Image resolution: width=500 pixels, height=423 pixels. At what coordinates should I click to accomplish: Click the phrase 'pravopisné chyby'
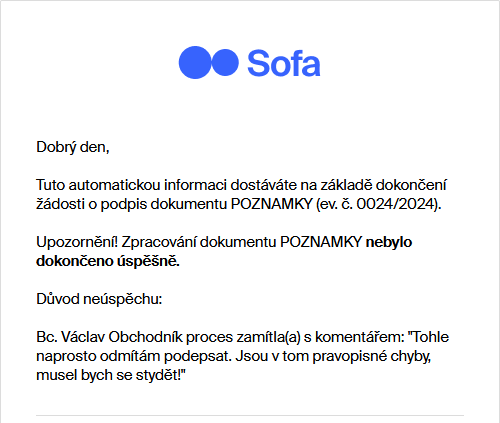[x=371, y=357]
